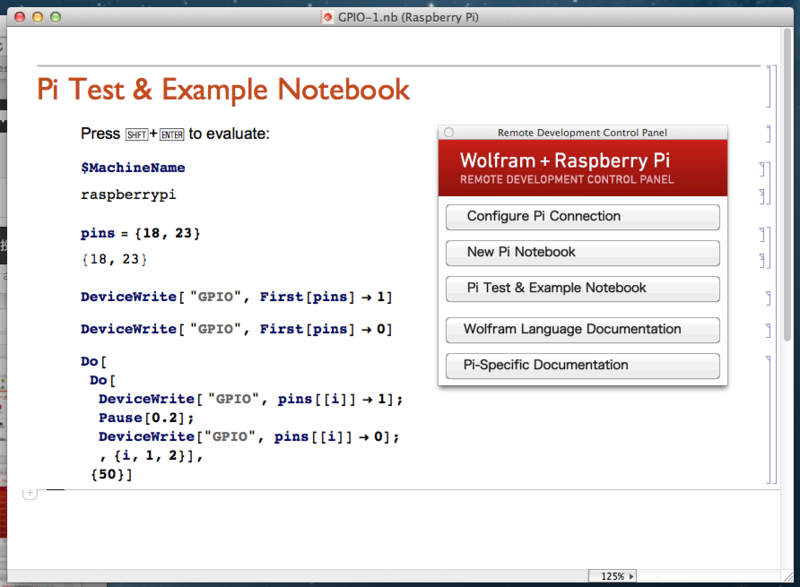Open Pi Test & Example Notebook button

pyautogui.click(x=583, y=289)
